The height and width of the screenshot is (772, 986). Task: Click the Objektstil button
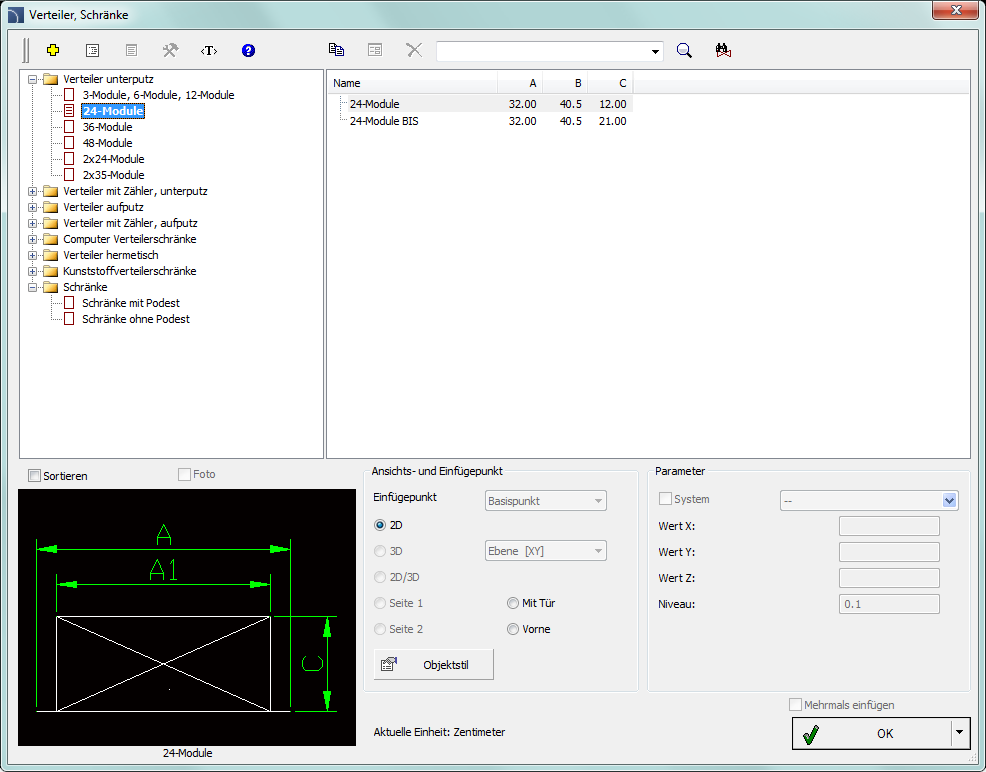[434, 664]
